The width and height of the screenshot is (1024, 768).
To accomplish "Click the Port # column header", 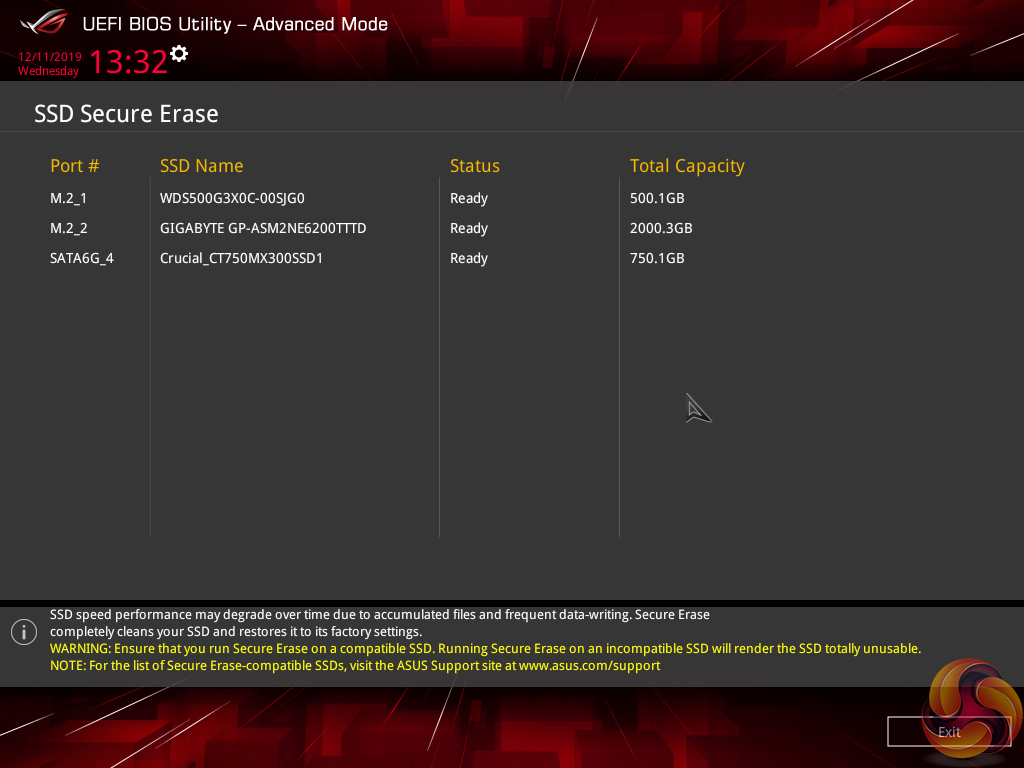I will (74, 166).
